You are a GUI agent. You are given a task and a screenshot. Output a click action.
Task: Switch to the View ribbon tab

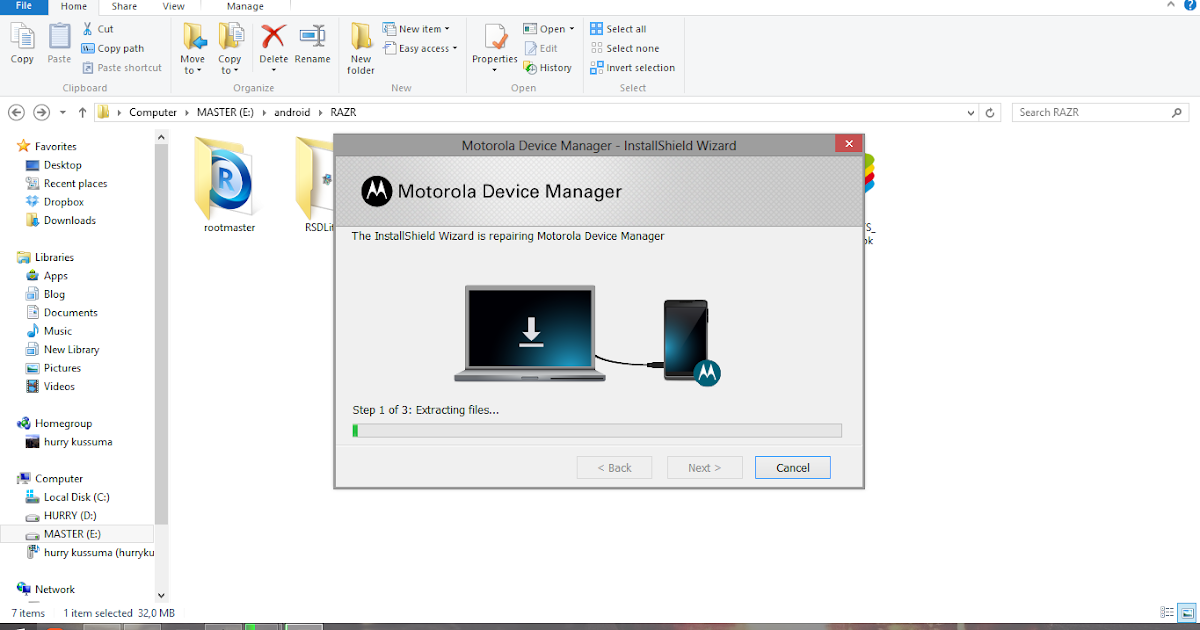(x=173, y=6)
